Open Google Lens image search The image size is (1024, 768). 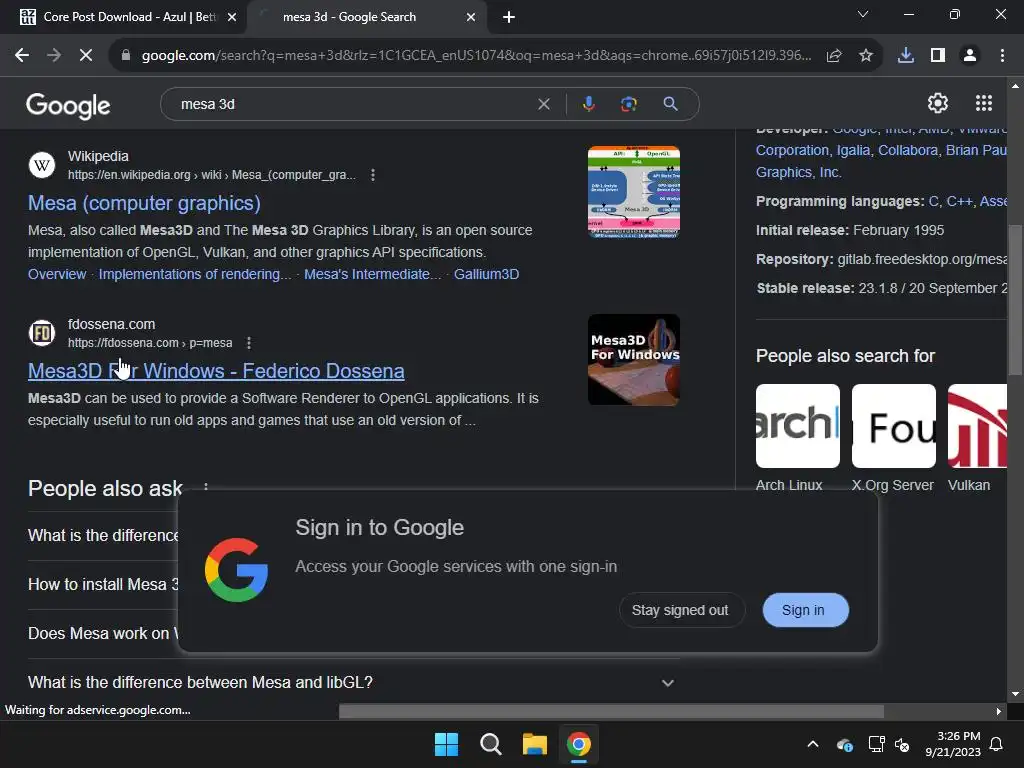[x=628, y=104]
